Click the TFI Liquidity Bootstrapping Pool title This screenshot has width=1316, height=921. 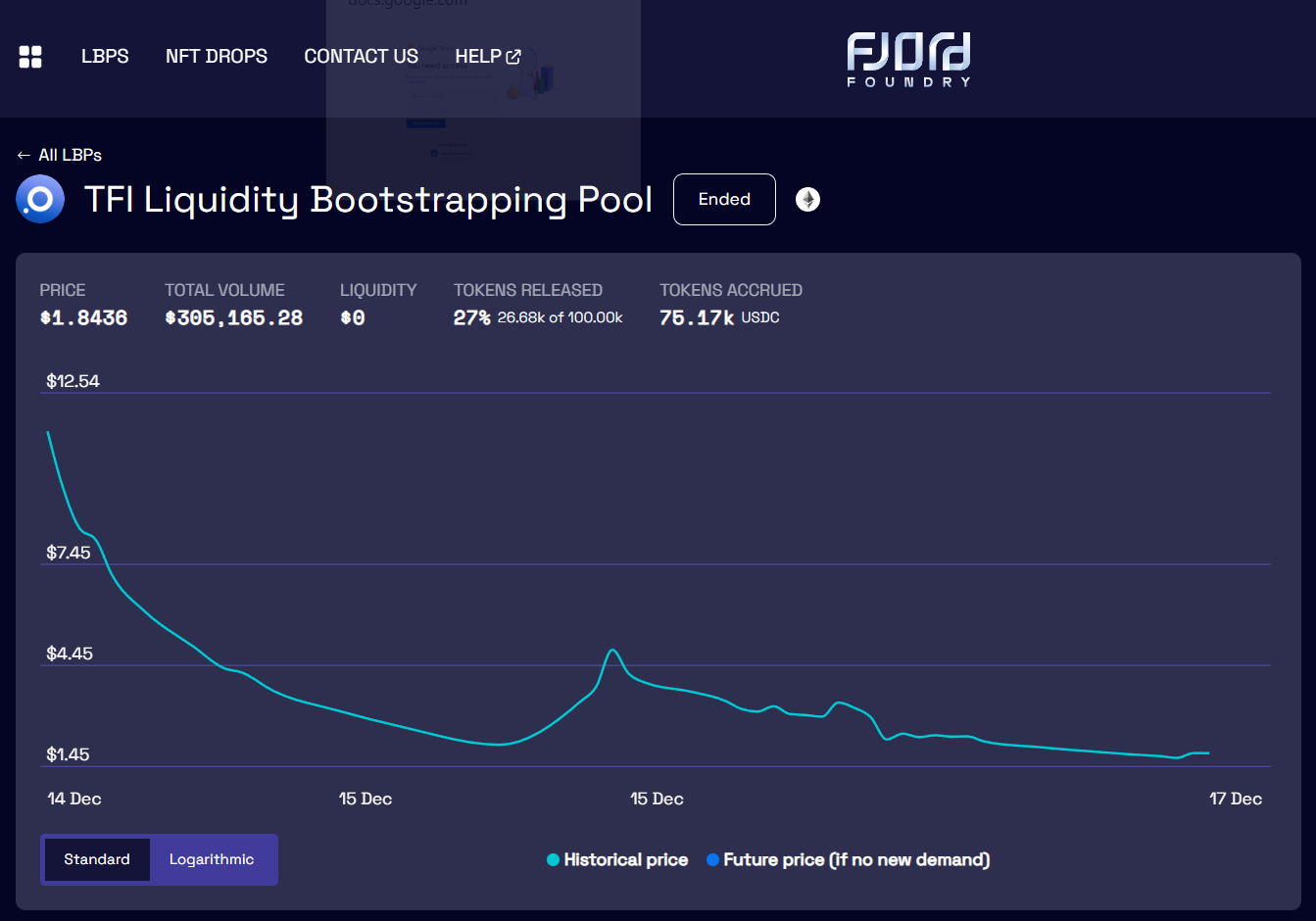click(x=368, y=200)
